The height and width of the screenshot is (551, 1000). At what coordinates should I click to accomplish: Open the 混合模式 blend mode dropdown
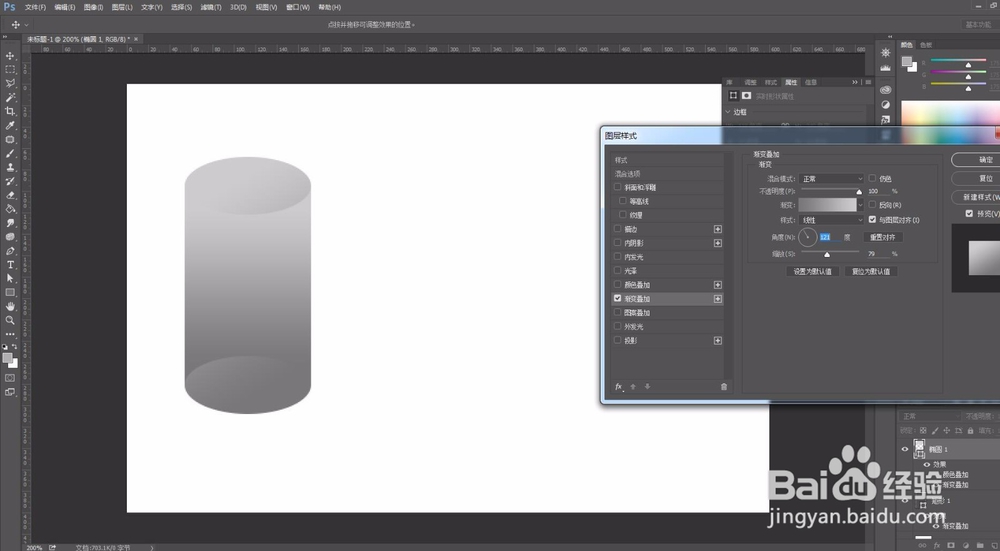[x=832, y=179]
